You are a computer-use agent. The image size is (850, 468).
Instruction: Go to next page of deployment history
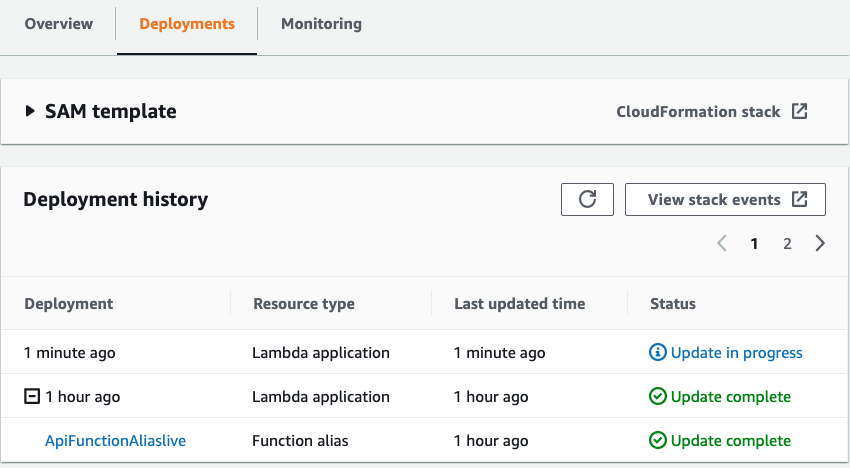pyautogui.click(x=820, y=243)
